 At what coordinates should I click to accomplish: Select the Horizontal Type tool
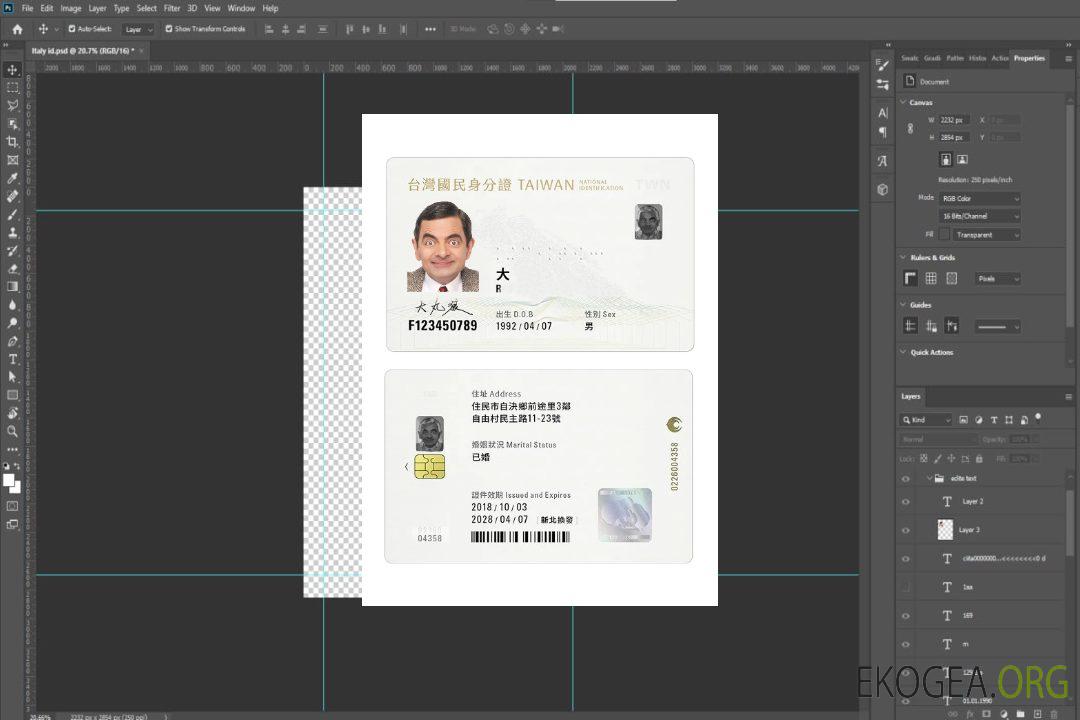(13, 359)
